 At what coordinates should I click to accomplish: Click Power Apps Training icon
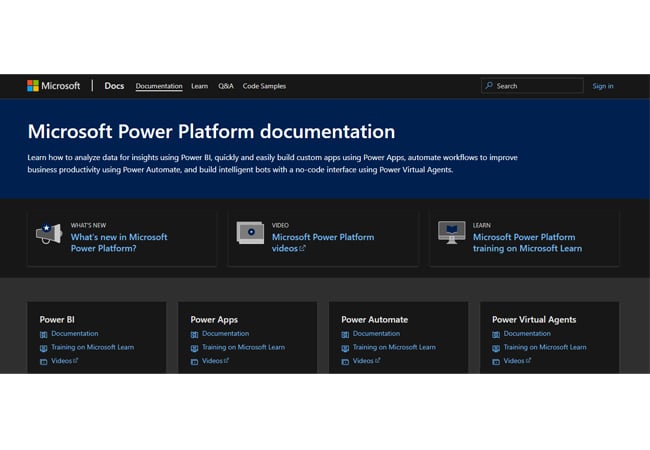[194, 348]
